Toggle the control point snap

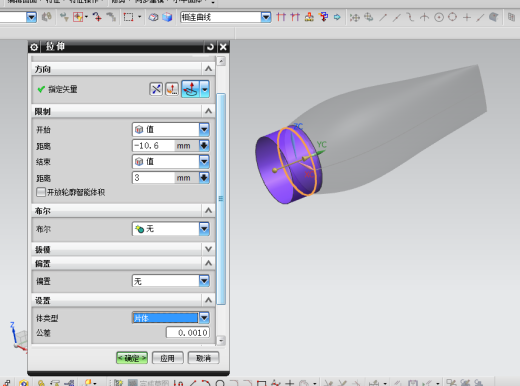[410, 17]
